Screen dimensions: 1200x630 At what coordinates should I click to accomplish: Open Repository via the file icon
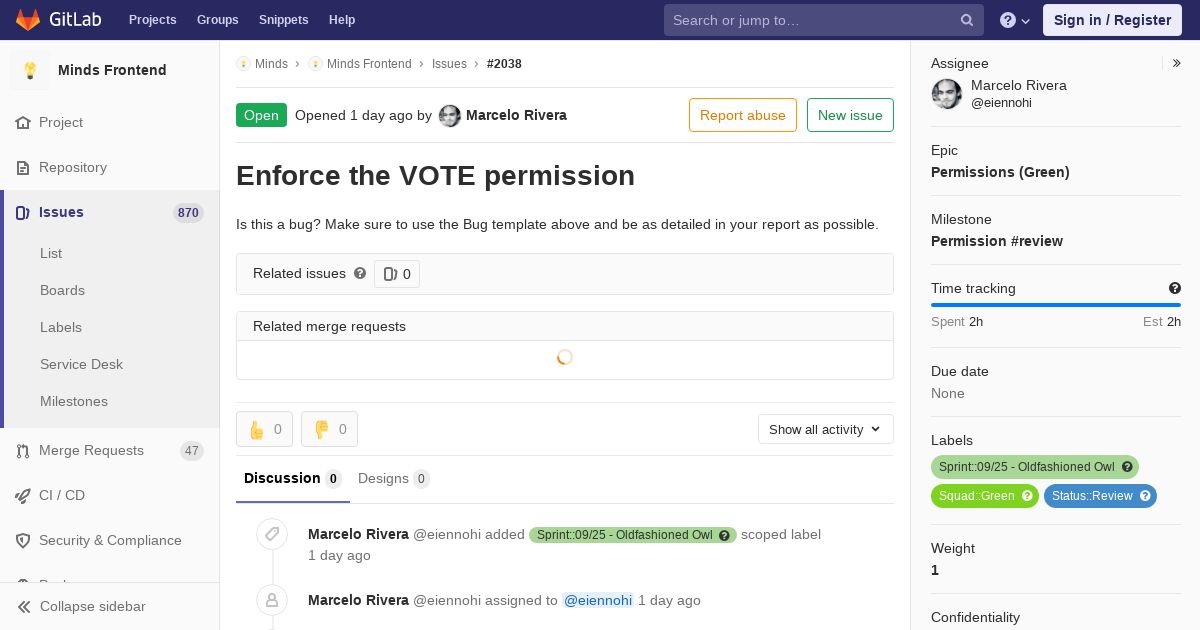coord(23,167)
